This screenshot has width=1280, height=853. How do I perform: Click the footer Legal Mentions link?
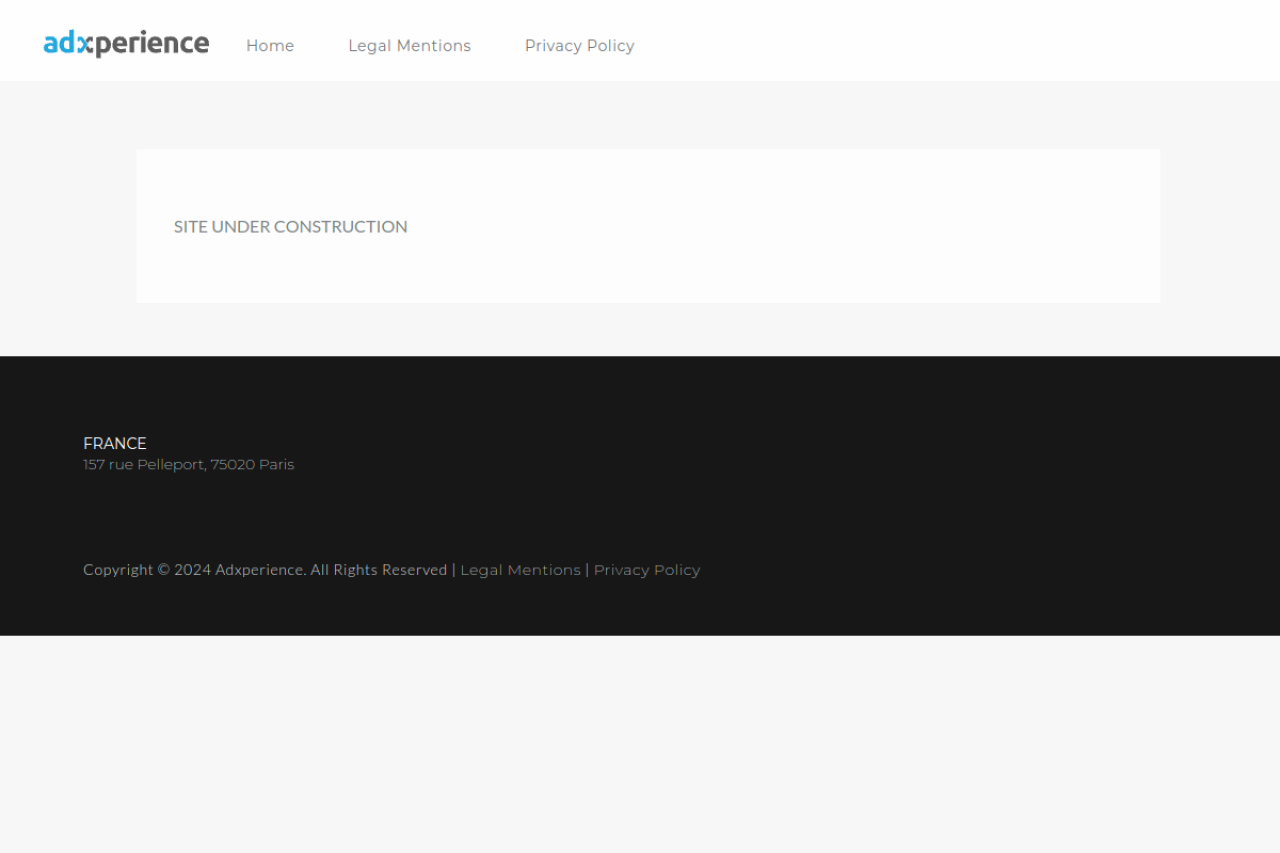(520, 570)
